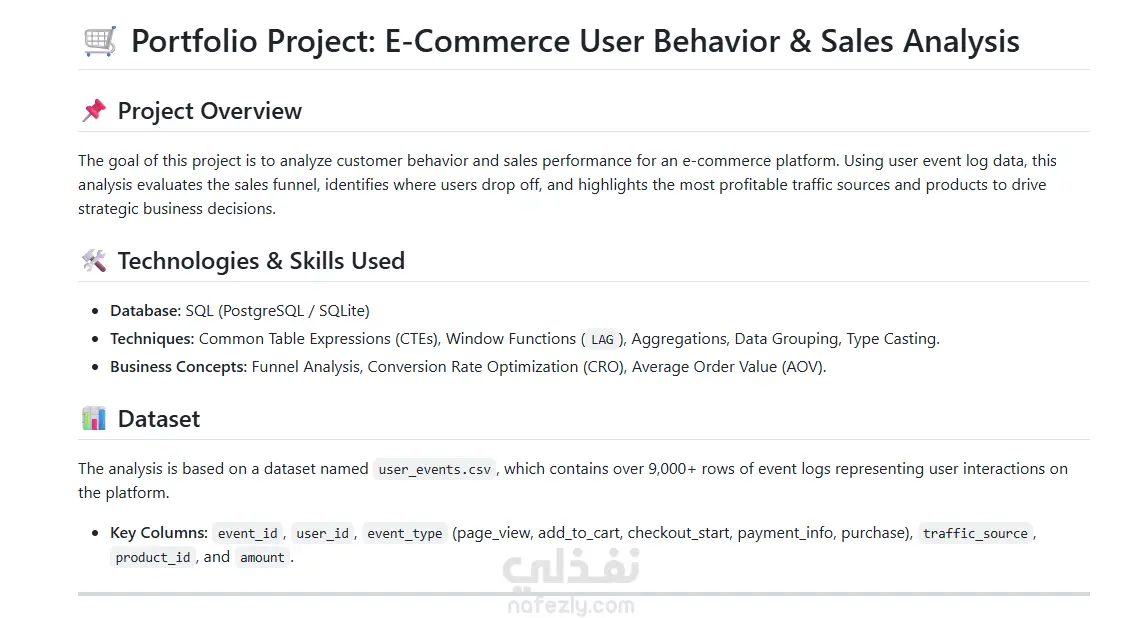1142x618 pixels.
Task: Click the red pushpin icon
Action: 94,111
